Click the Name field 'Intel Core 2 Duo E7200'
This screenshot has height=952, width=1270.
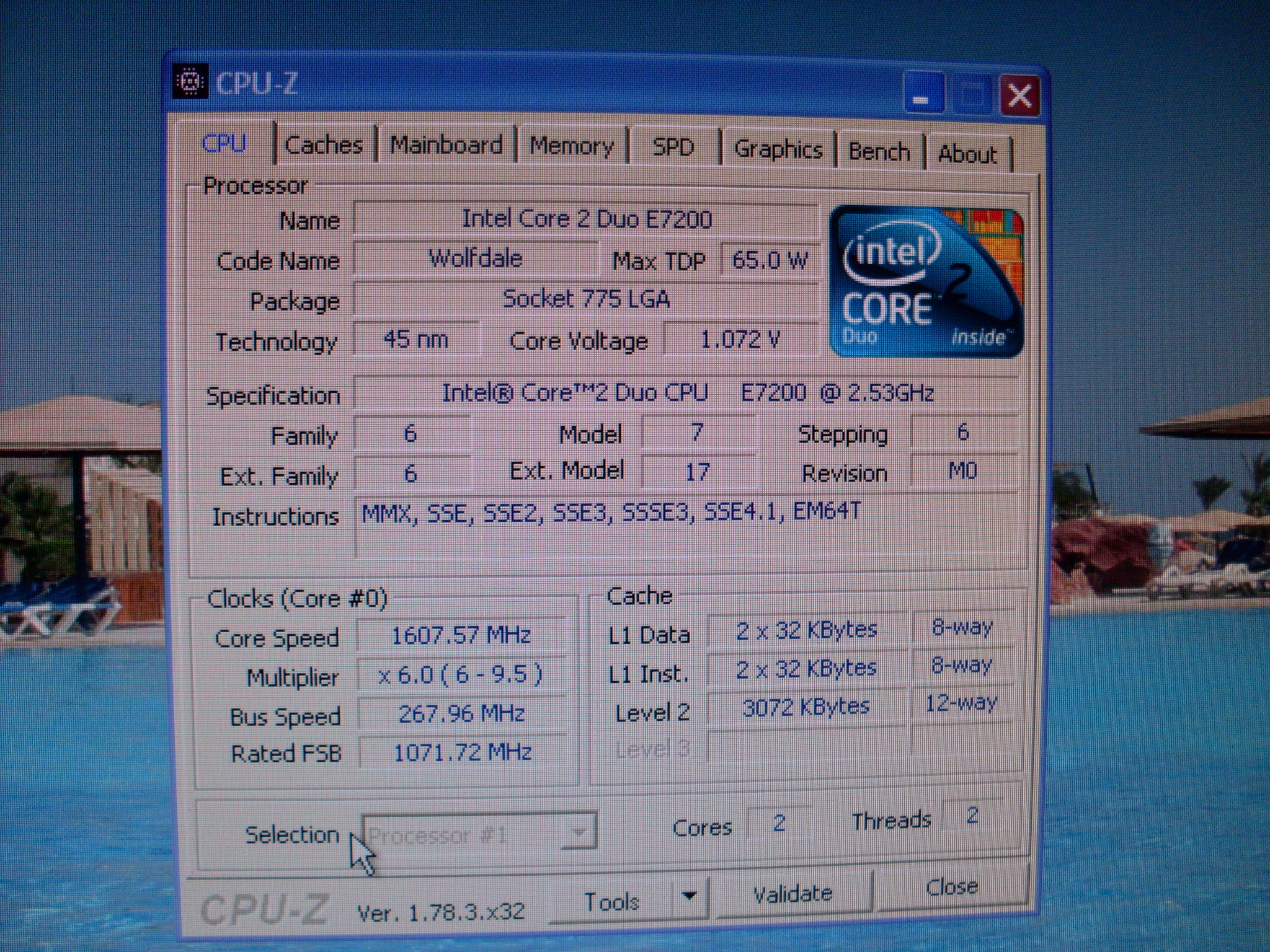click(x=586, y=219)
